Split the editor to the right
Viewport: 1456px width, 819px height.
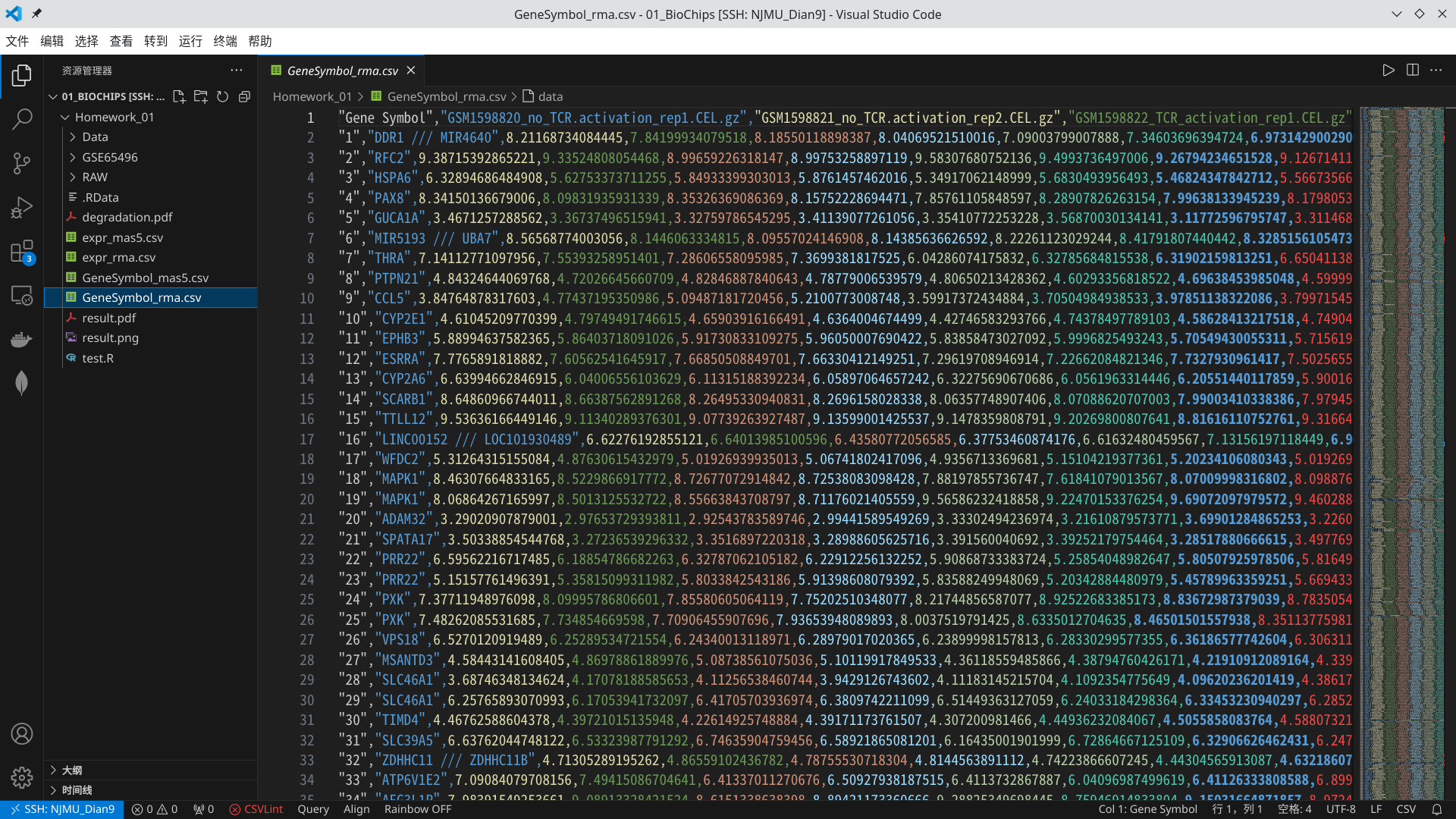point(1413,70)
